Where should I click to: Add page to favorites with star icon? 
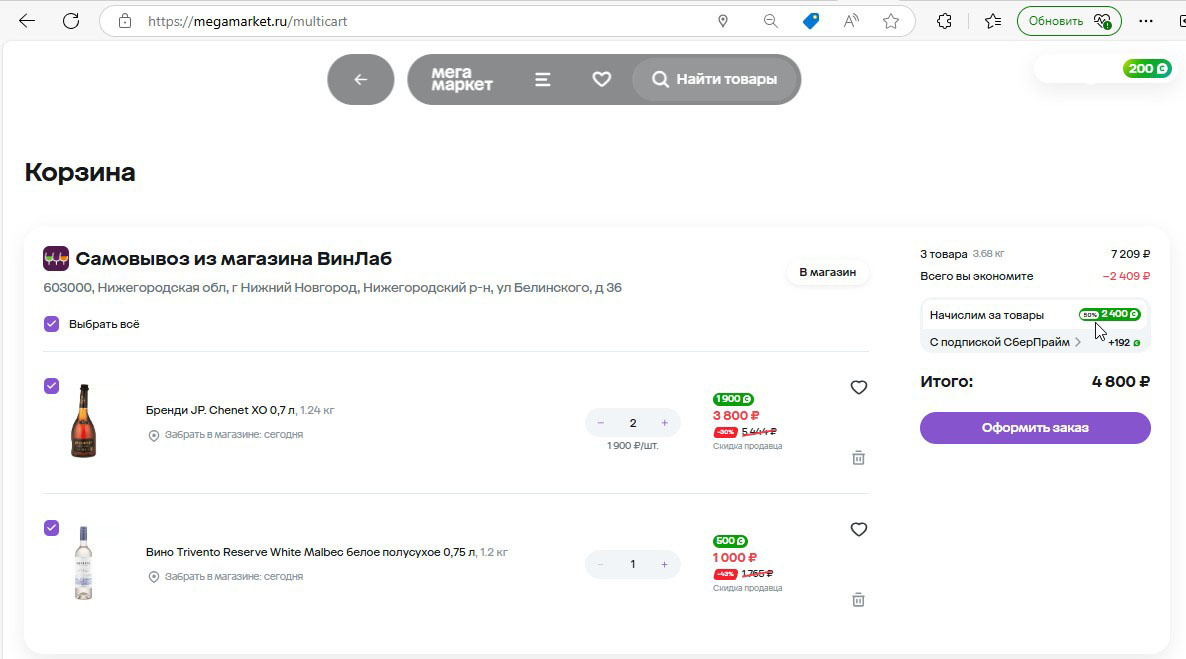(891, 21)
